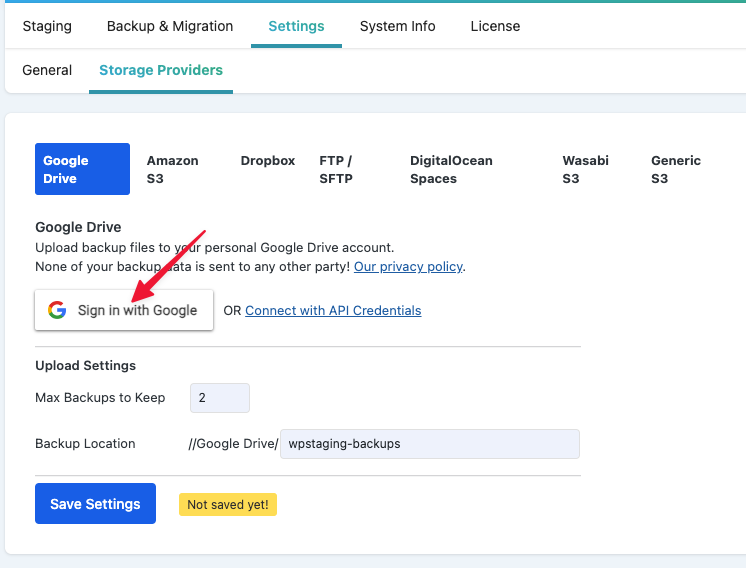Click the Google G logo icon
Viewport: 746px width, 568px height.
tap(57, 310)
